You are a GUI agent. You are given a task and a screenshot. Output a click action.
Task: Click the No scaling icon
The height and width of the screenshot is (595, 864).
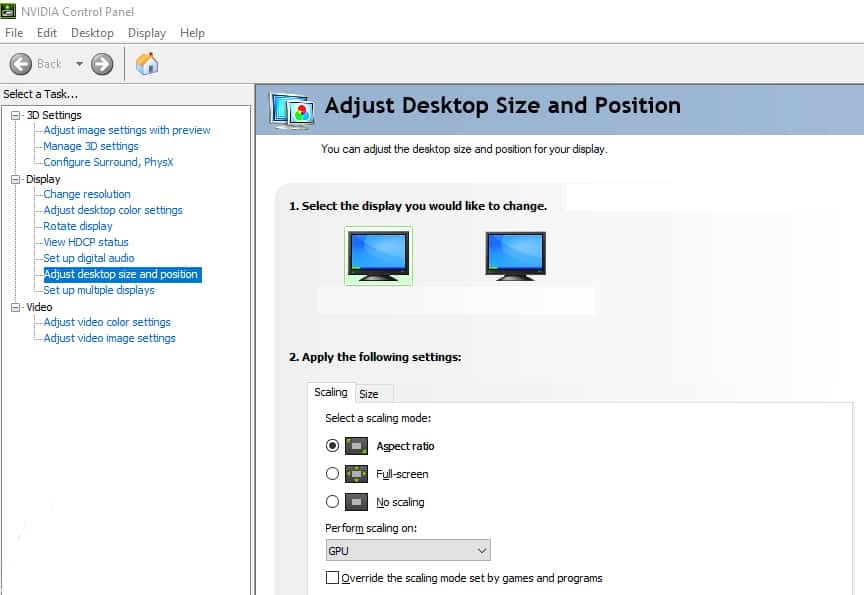click(356, 502)
